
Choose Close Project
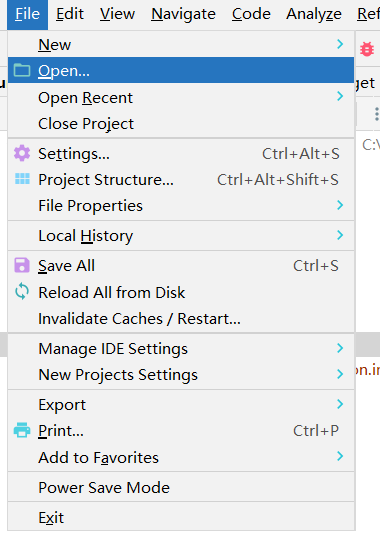tap(181, 123)
